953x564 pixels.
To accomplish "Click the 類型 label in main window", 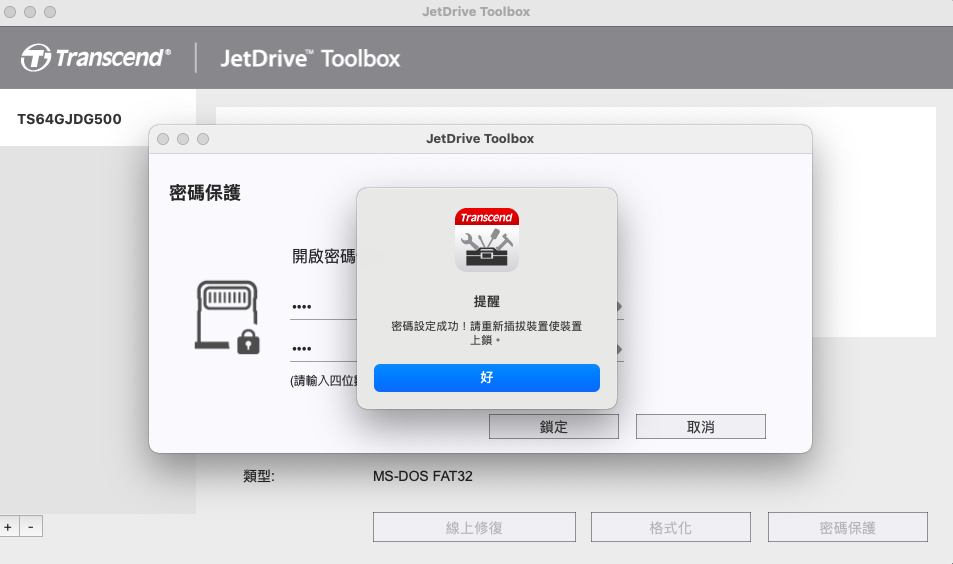I will [x=259, y=476].
